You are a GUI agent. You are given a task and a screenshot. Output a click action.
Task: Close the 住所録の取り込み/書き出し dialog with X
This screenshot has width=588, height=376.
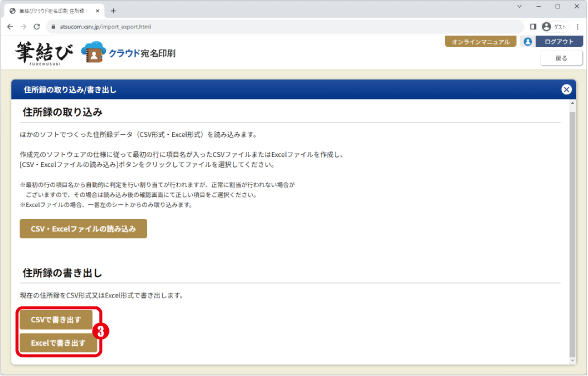[x=566, y=89]
